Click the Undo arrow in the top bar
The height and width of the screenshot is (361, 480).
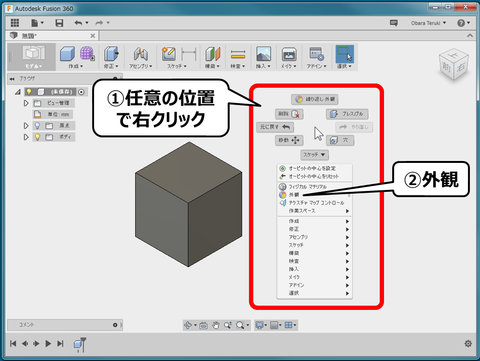78,23
